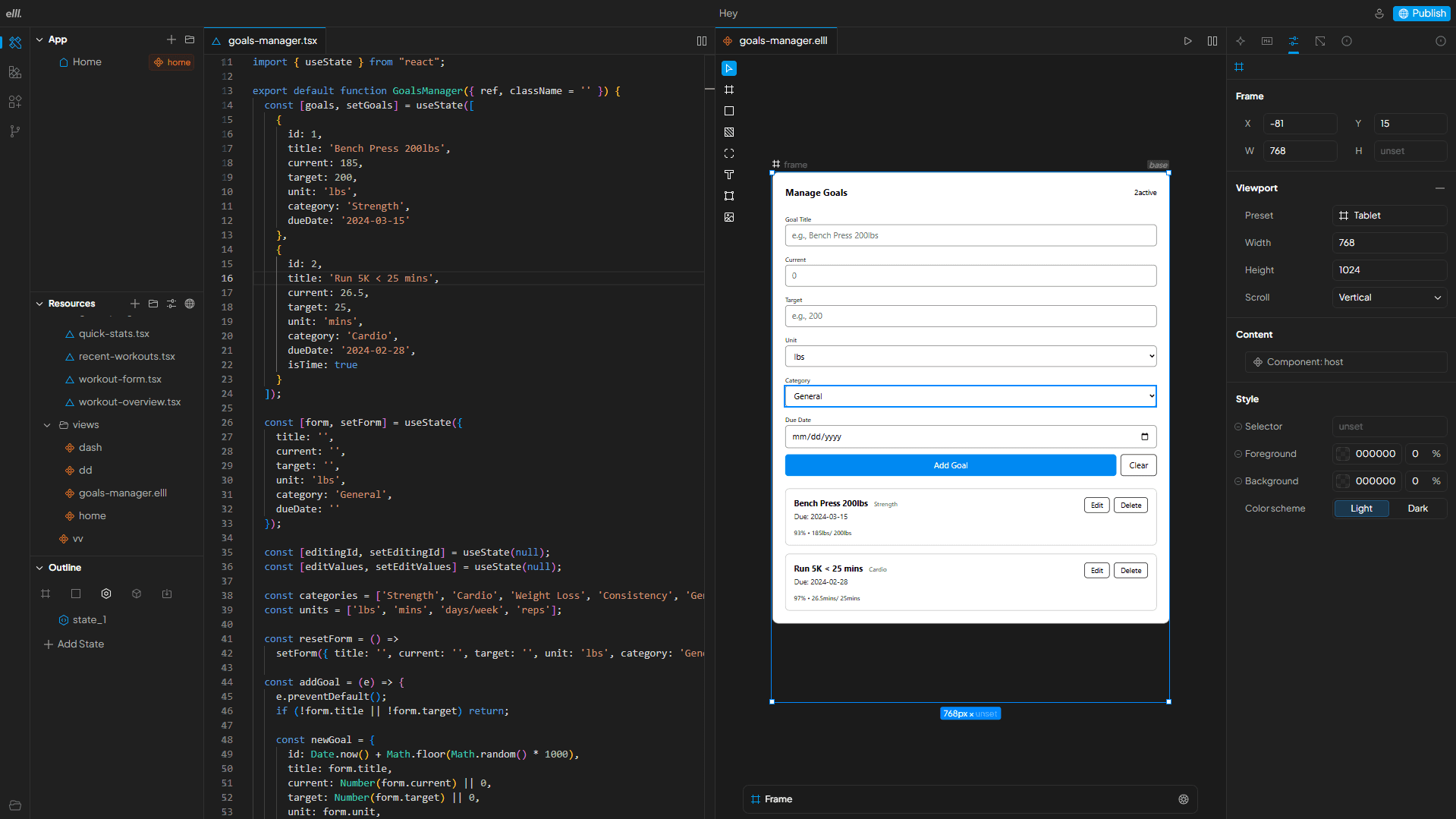This screenshot has height=819, width=1456.
Task: Select the frame tool in canvas toolbar
Action: click(729, 90)
